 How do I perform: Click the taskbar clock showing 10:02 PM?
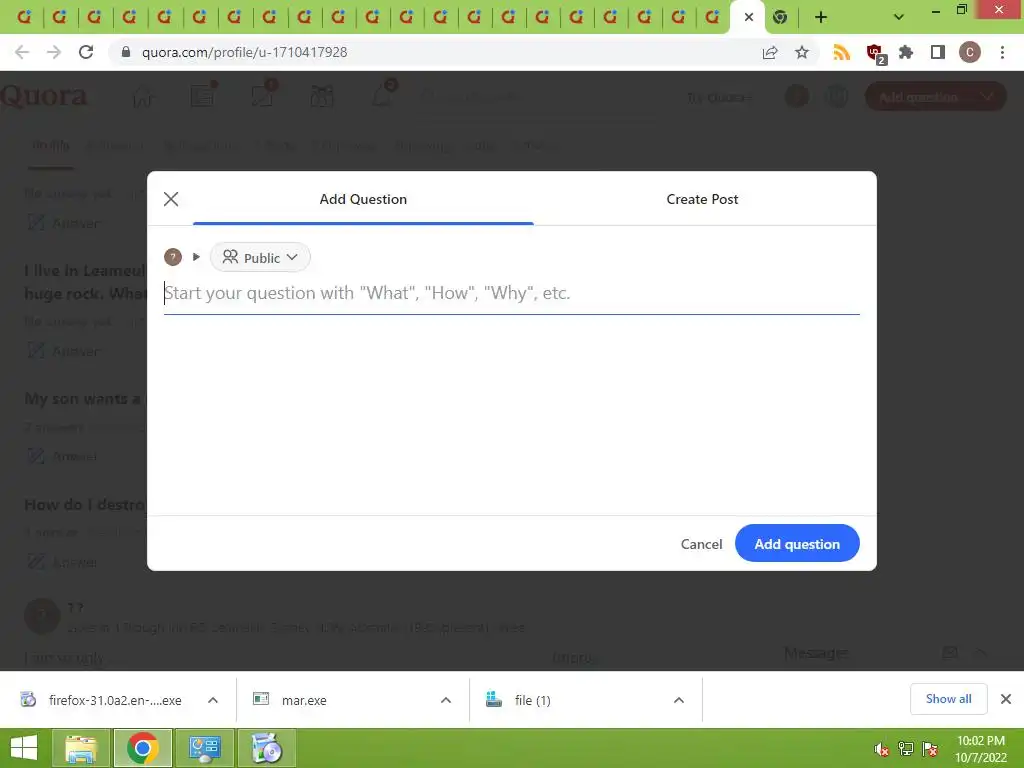click(x=980, y=749)
